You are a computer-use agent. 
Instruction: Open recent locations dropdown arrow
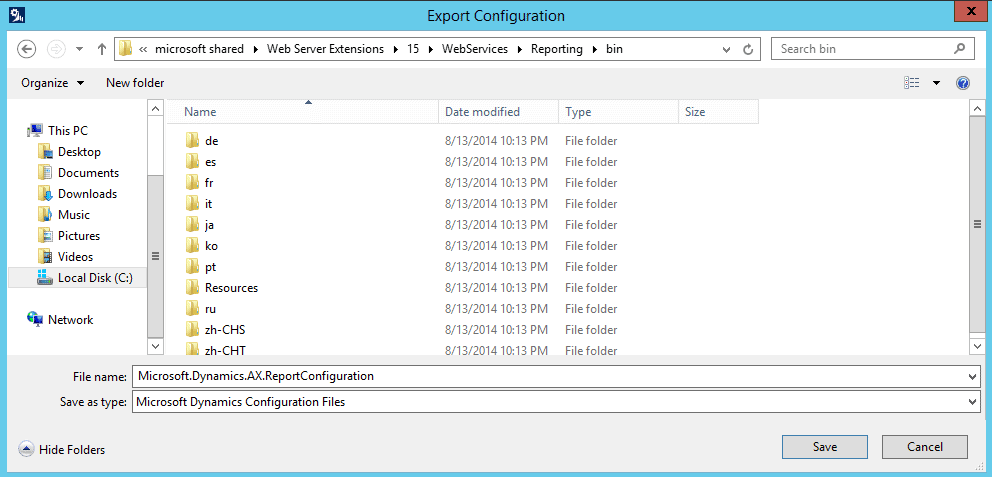[x=79, y=49]
